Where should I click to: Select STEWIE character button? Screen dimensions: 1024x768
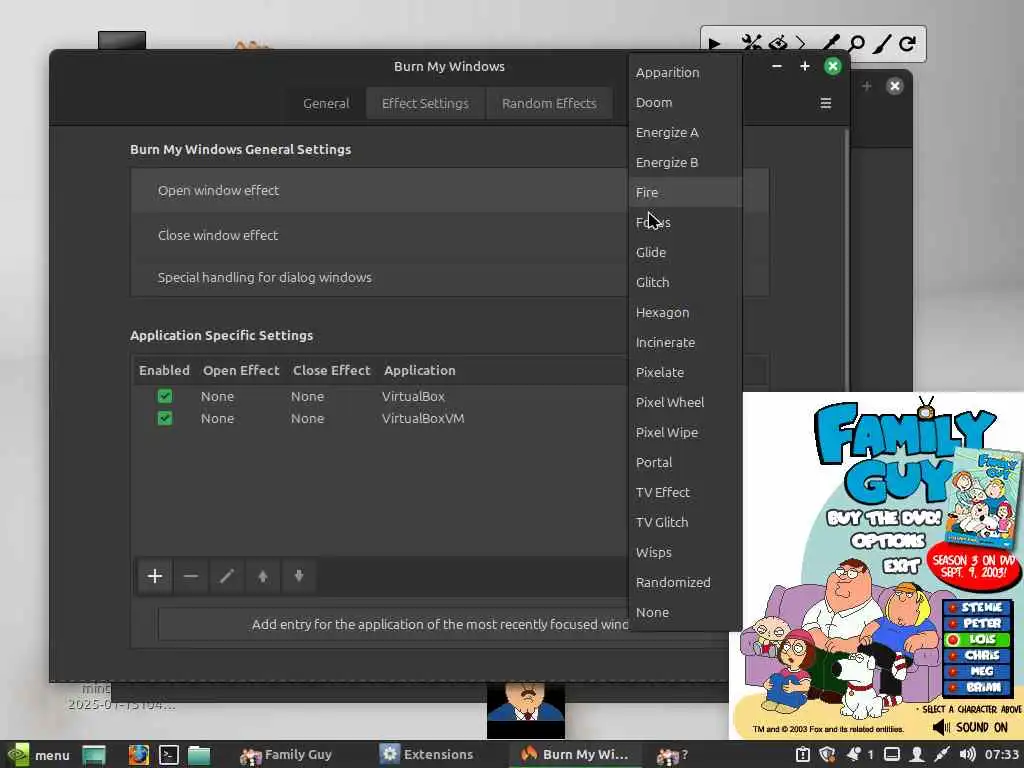coord(978,607)
